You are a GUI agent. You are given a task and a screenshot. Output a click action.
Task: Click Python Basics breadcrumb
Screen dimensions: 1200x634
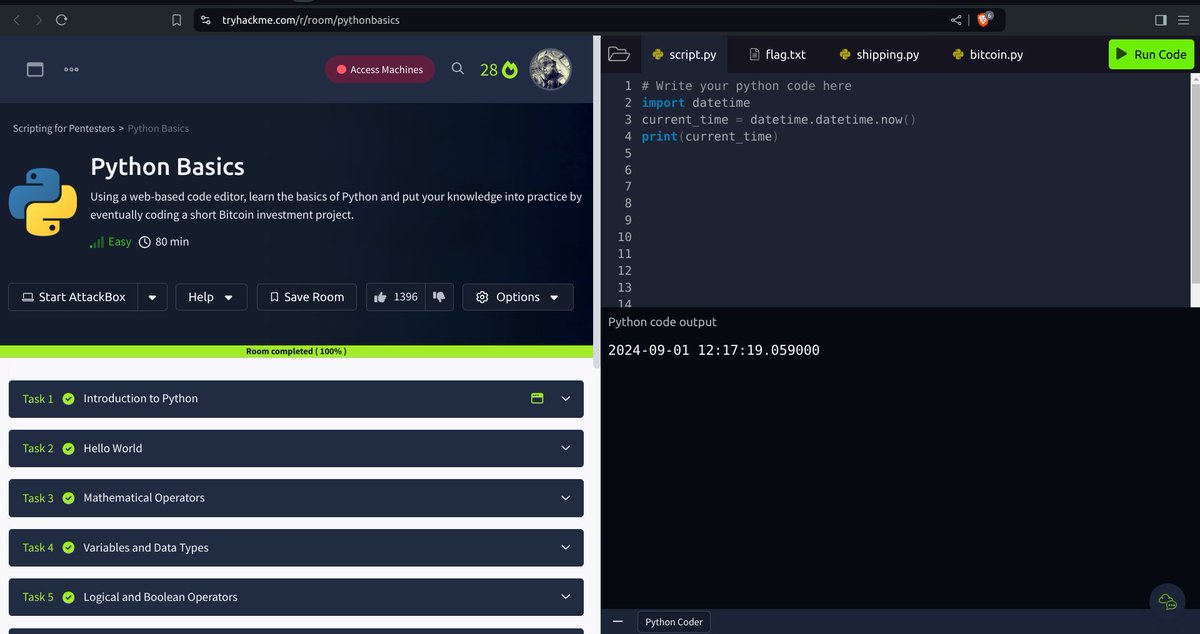(x=158, y=128)
